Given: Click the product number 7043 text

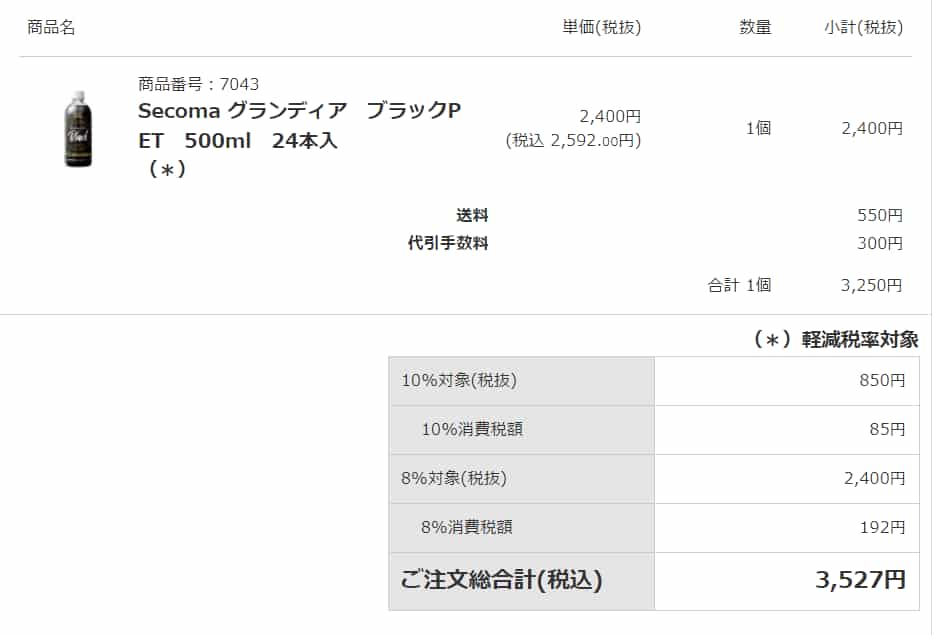Looking at the screenshot, I should coord(198,84).
